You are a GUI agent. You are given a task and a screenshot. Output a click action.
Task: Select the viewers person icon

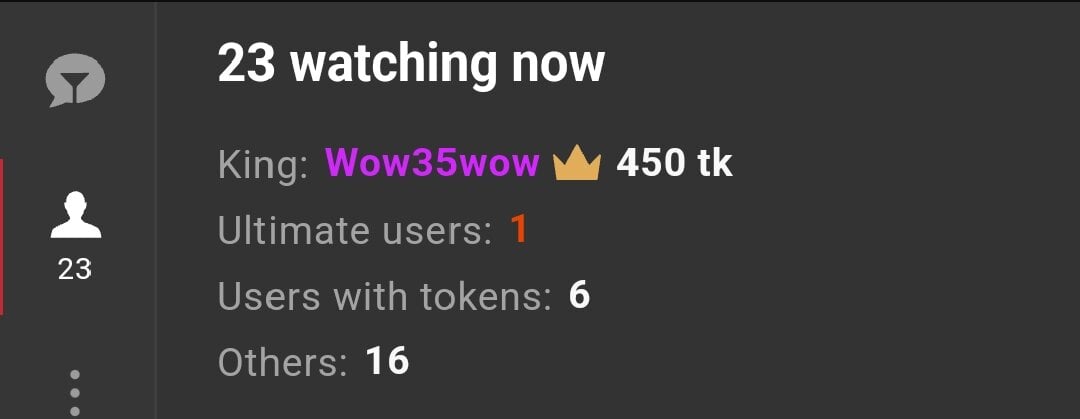click(75, 215)
